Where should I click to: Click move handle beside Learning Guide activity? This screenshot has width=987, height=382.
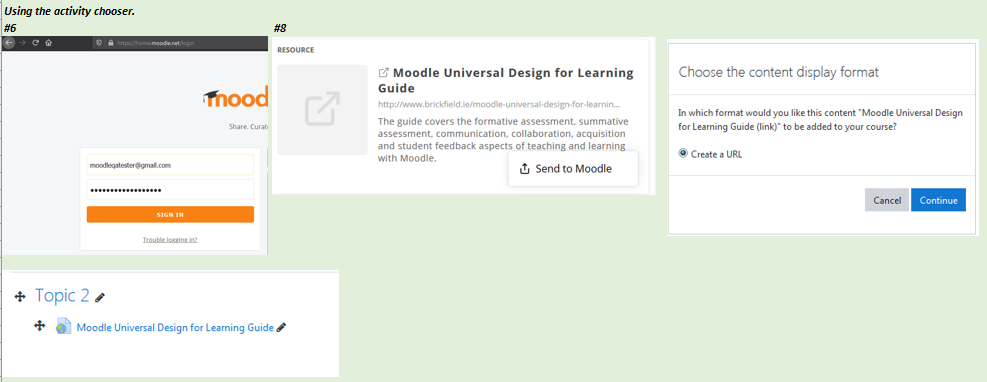click(x=39, y=325)
